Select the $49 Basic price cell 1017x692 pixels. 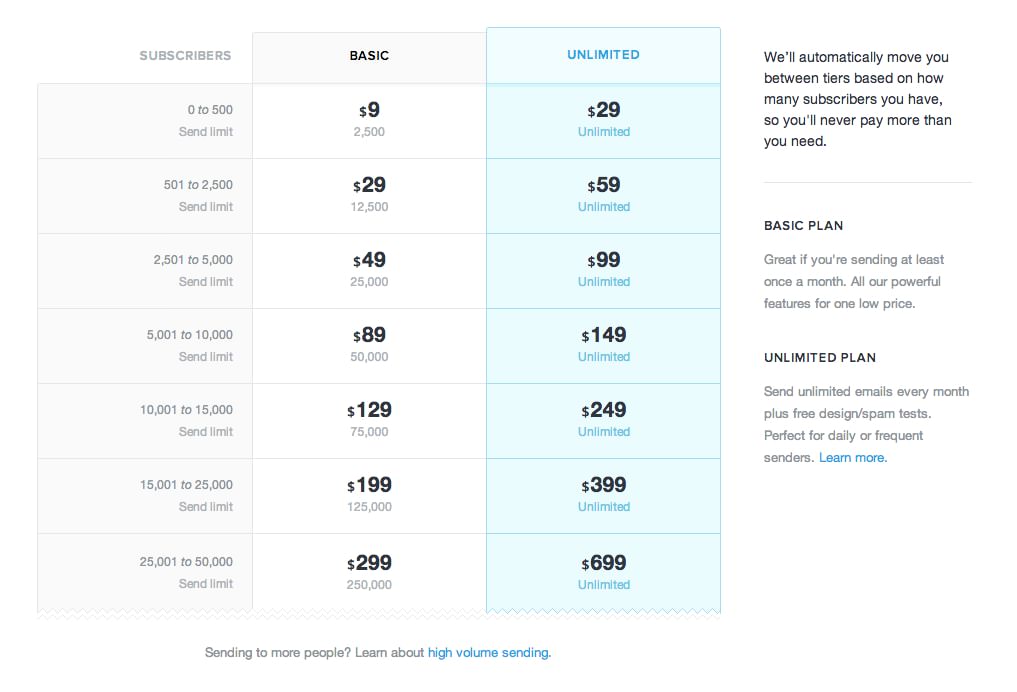coord(369,270)
